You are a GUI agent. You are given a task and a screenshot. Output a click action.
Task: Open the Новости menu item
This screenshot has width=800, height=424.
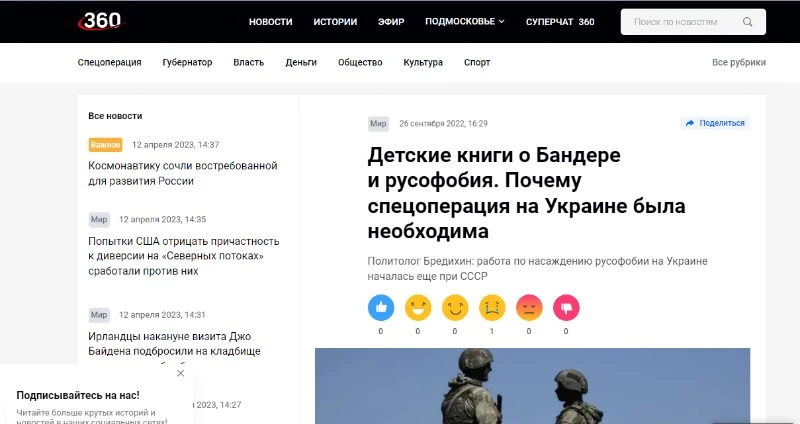(x=270, y=22)
